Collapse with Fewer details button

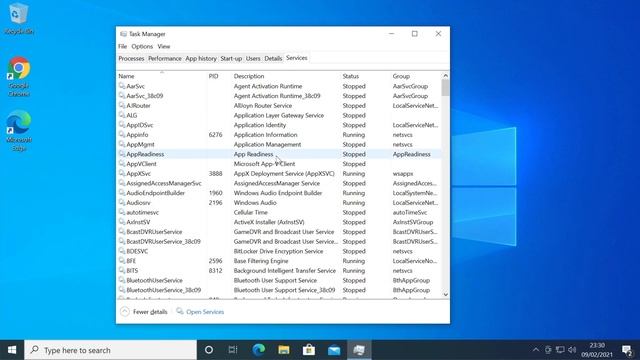144,311
